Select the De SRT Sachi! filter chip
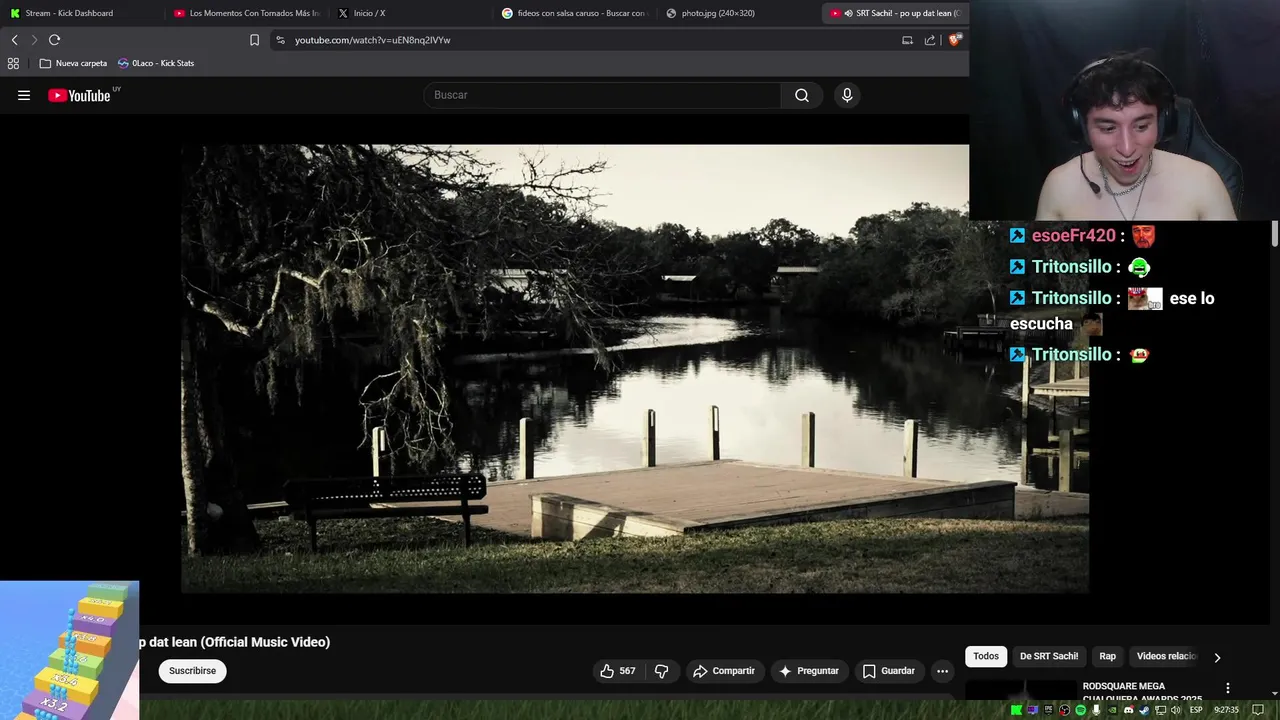Image resolution: width=1280 pixels, height=720 pixels. pyautogui.click(x=1049, y=656)
